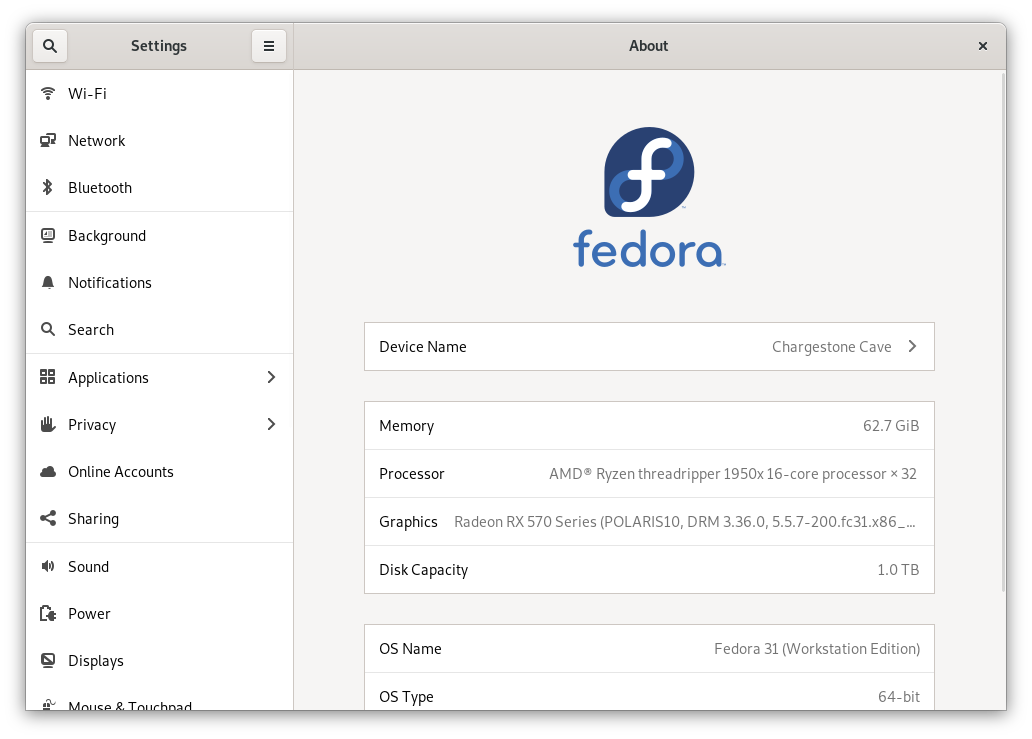Expand the Privacy submenu chevron
1032x739 pixels.
click(x=271, y=424)
